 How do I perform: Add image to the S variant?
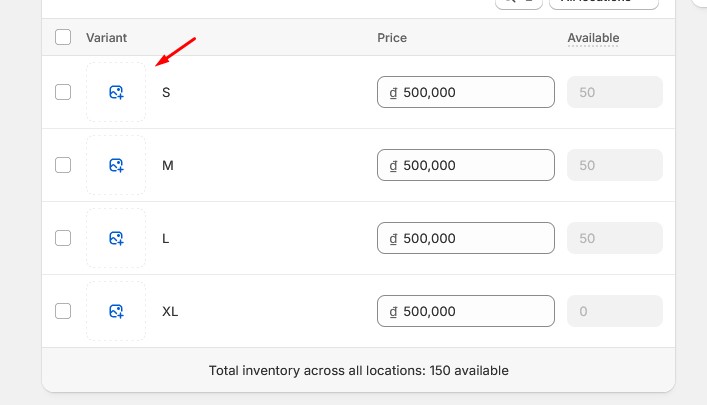click(x=116, y=92)
